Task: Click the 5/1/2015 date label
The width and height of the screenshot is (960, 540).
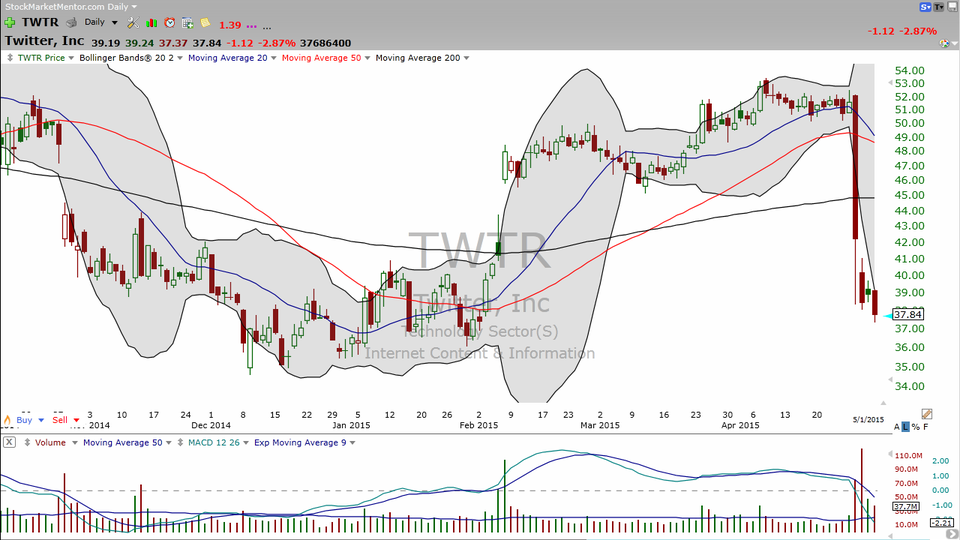Action: (x=868, y=419)
